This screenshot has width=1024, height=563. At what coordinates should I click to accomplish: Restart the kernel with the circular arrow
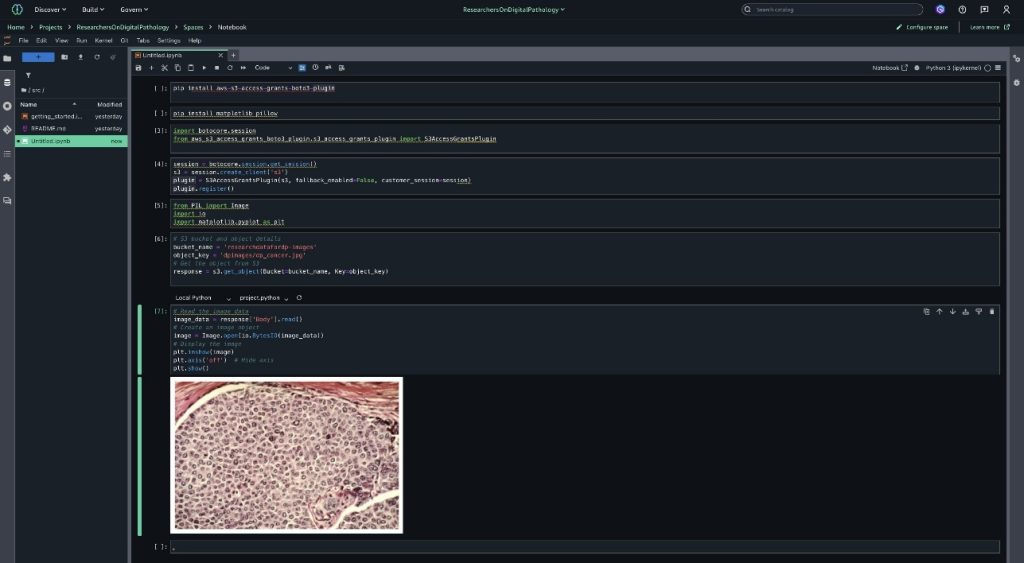point(230,68)
